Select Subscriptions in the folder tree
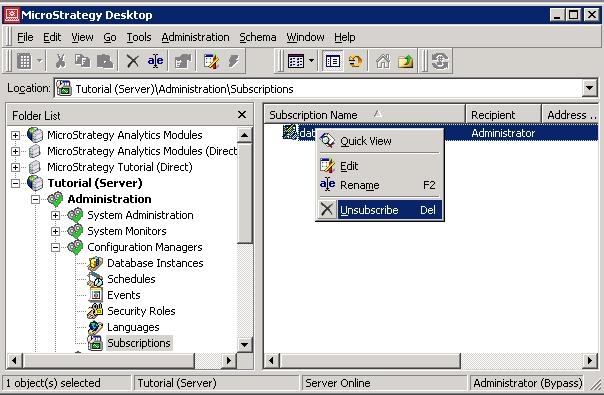This screenshot has width=604, height=395. coord(139,343)
